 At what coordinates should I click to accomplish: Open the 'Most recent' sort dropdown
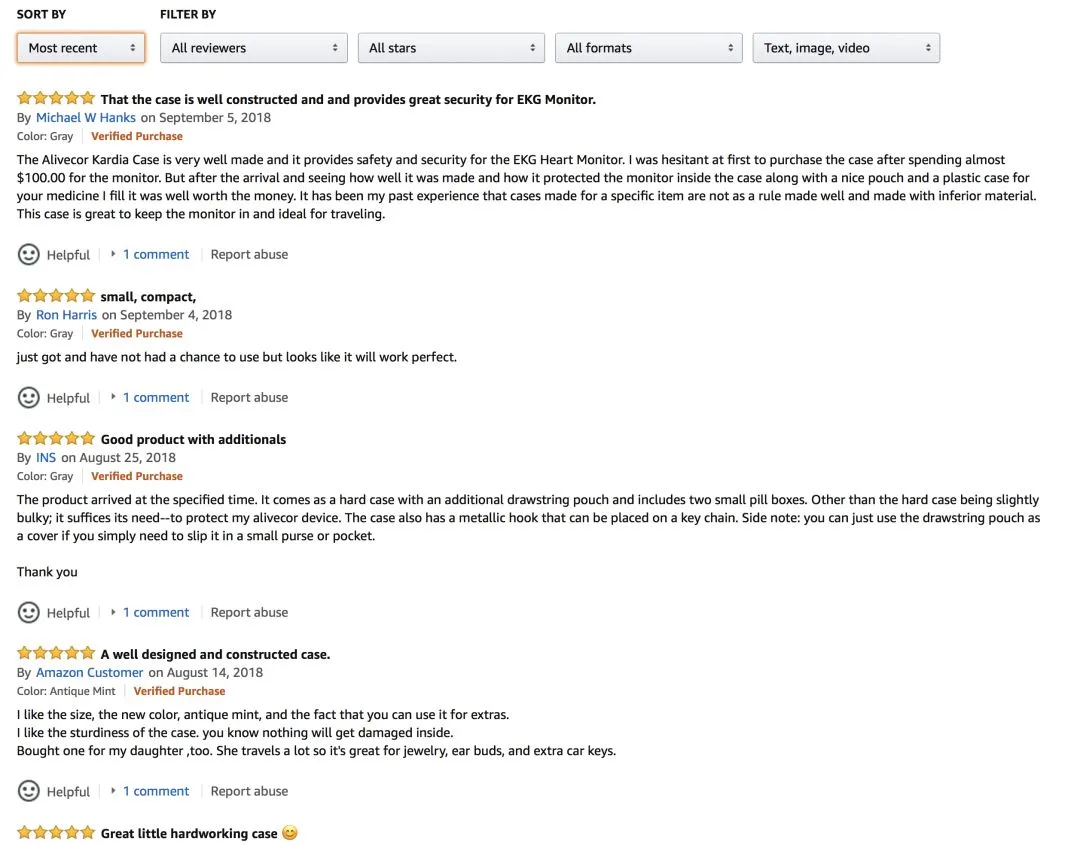point(81,48)
